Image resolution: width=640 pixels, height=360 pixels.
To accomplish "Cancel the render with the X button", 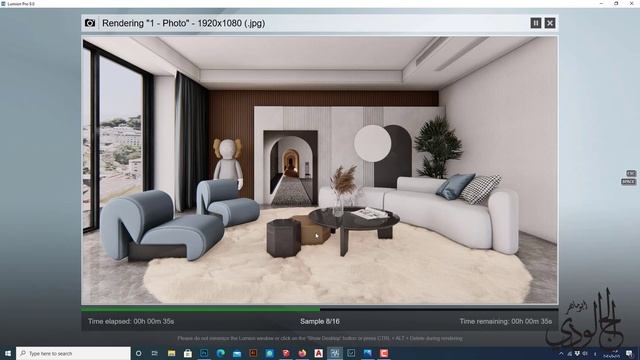I will pyautogui.click(x=550, y=23).
